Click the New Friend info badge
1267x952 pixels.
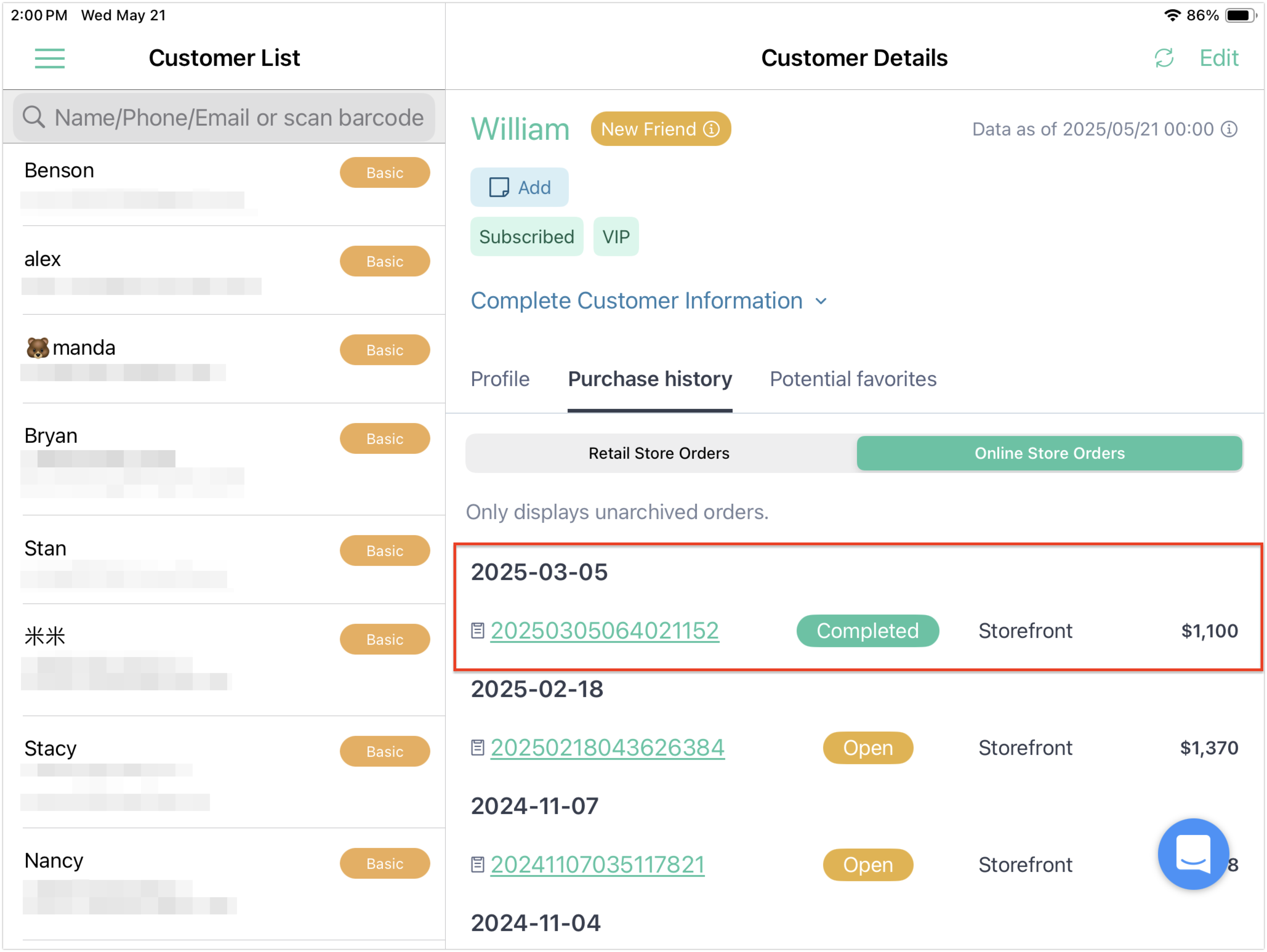pyautogui.click(x=661, y=129)
